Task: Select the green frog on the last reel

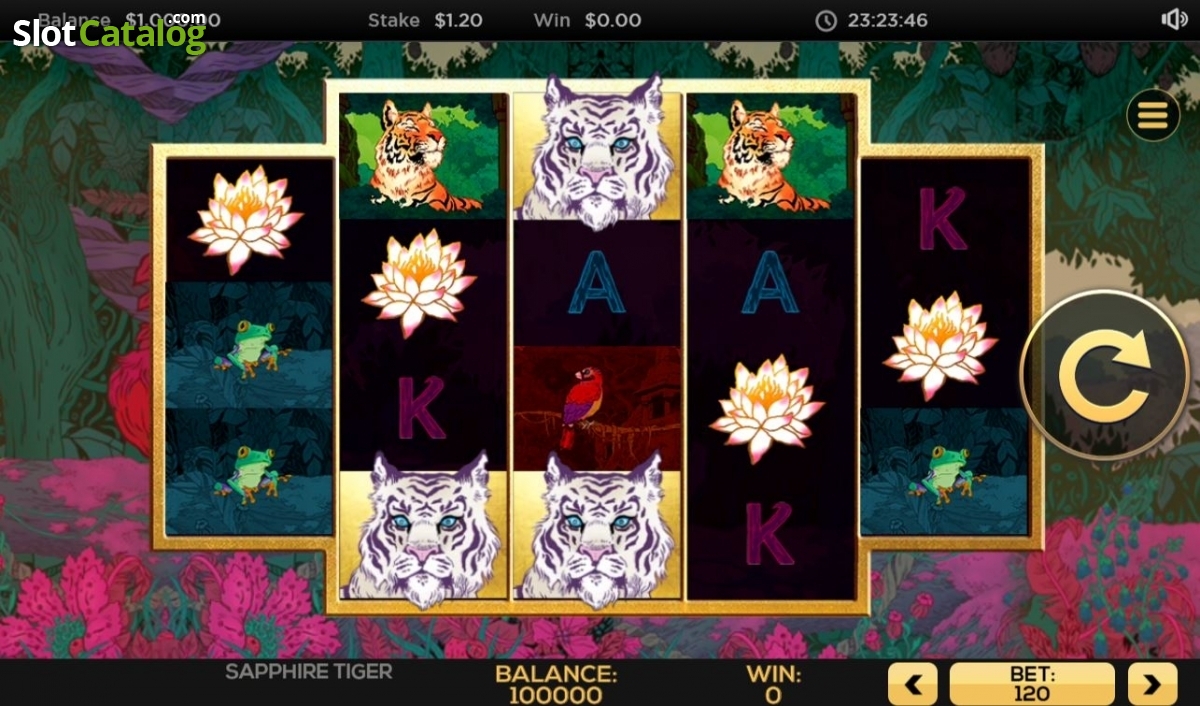Action: pos(943,472)
